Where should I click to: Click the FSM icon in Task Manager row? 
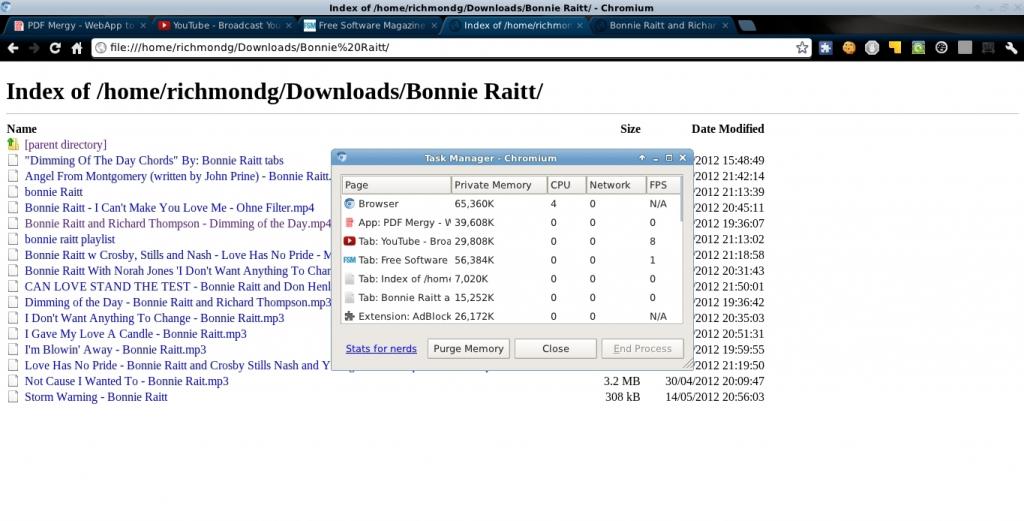tap(349, 260)
